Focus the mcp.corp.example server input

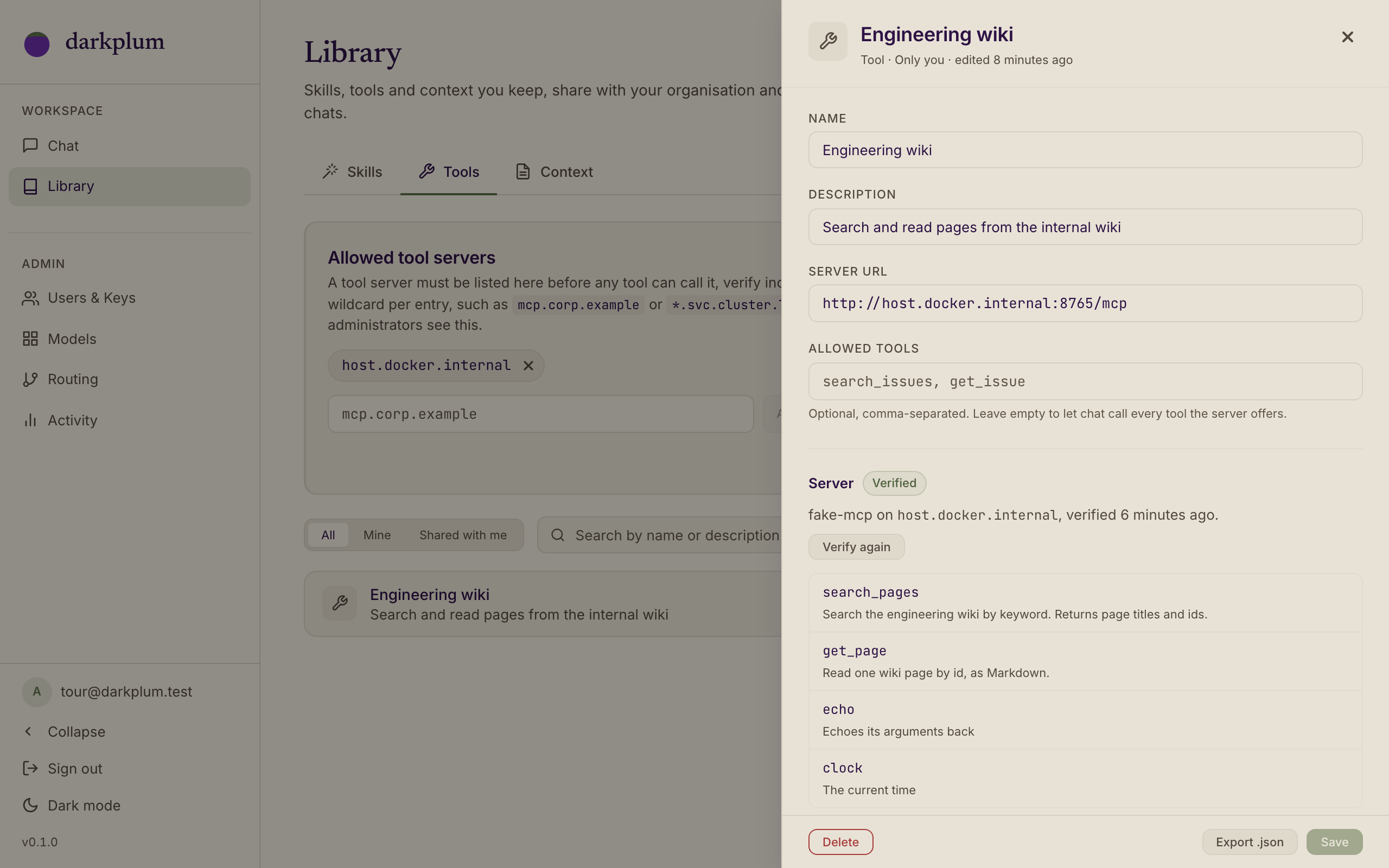(x=540, y=414)
